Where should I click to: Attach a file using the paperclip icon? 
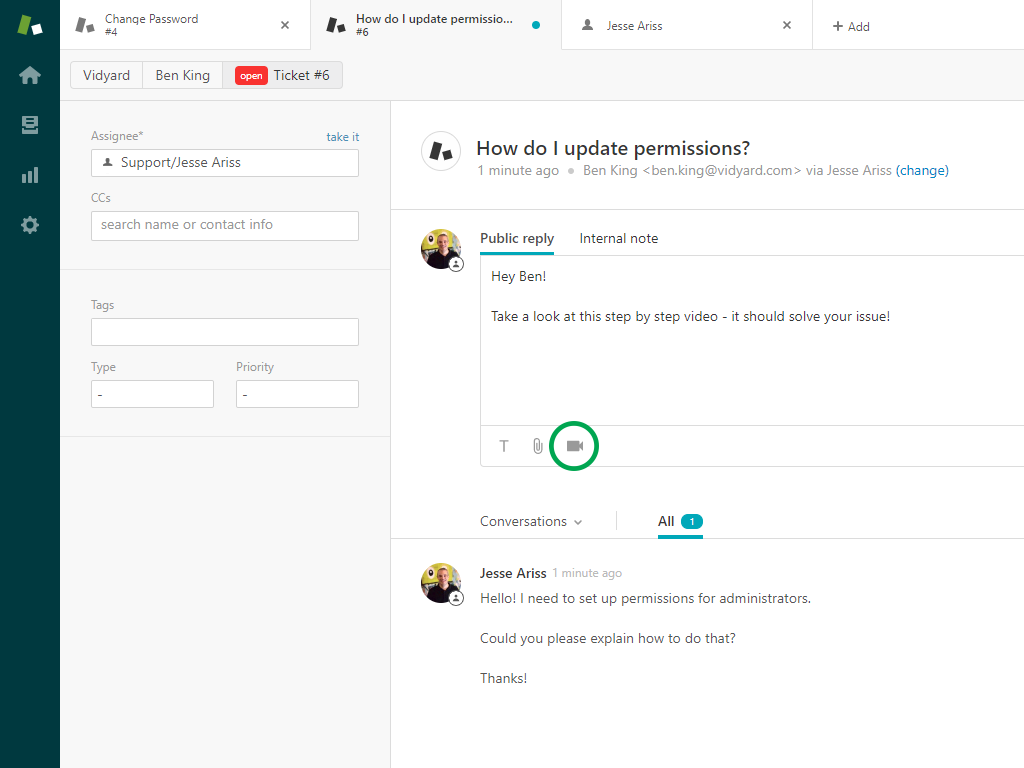pyautogui.click(x=538, y=446)
